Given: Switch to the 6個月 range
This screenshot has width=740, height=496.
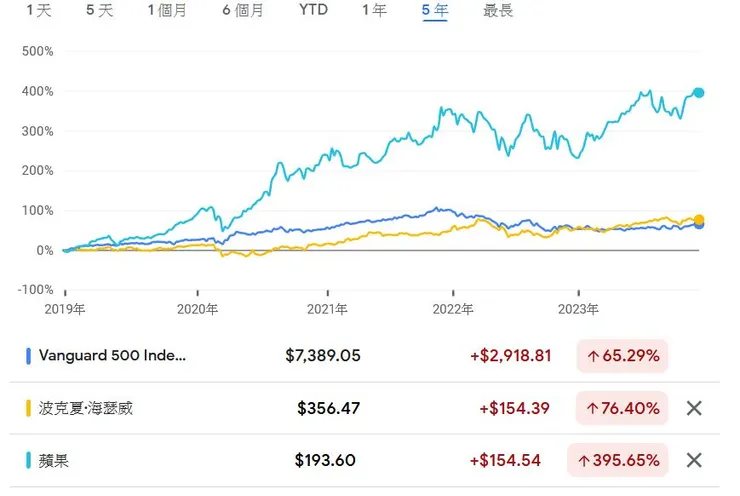Looking at the screenshot, I should click(x=243, y=10).
